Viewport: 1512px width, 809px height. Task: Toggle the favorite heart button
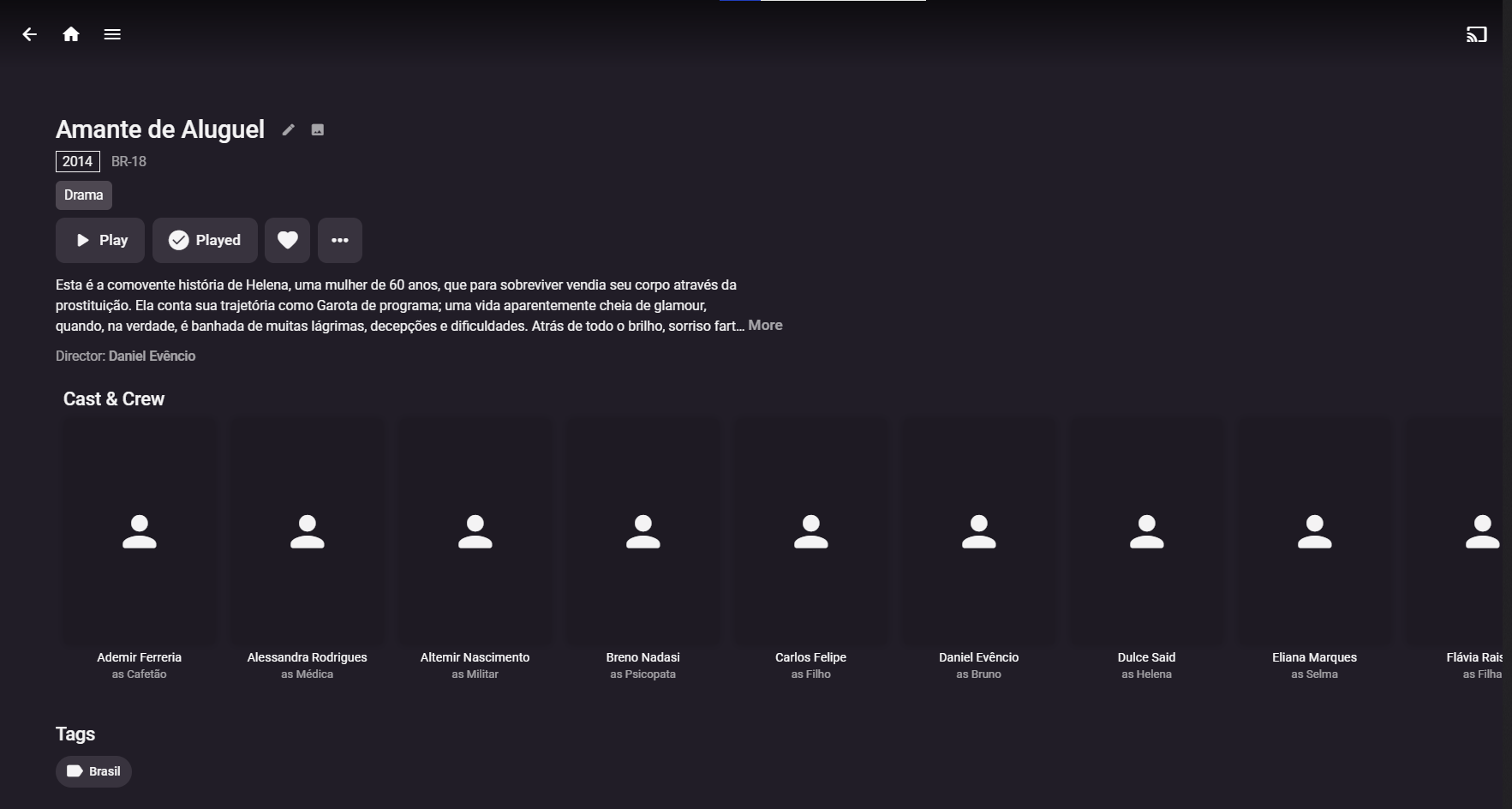pyautogui.click(x=287, y=240)
